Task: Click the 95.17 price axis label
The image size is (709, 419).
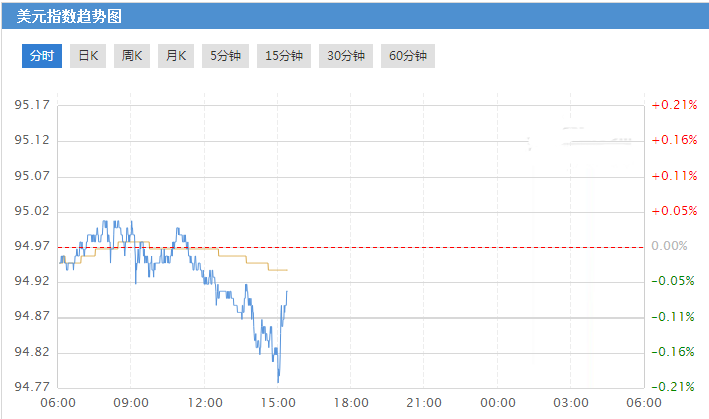Action: click(x=32, y=105)
